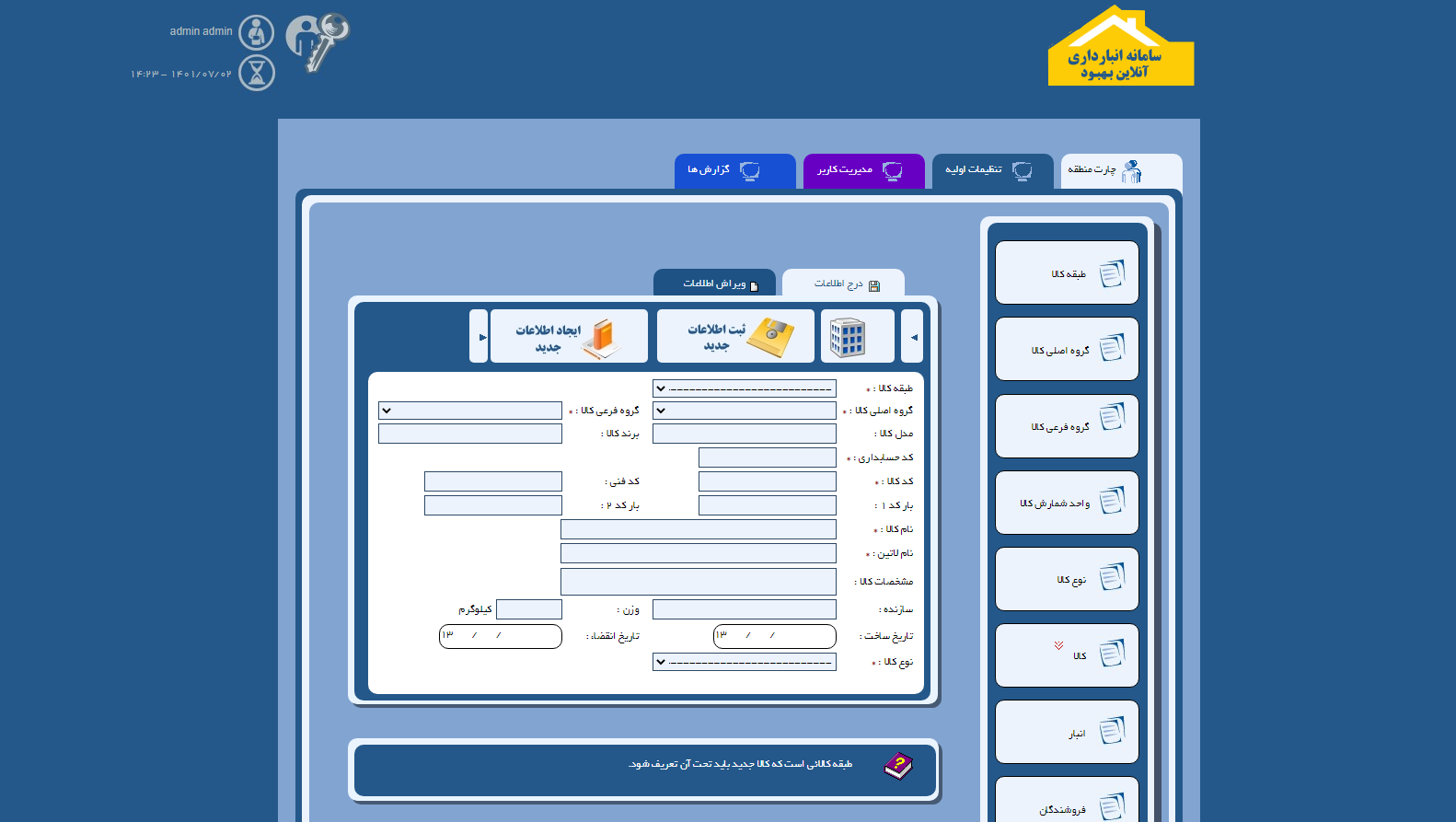The height and width of the screenshot is (822, 1456).
Task: Open واحد شمارش کالا sidebar item
Action: tap(1067, 504)
